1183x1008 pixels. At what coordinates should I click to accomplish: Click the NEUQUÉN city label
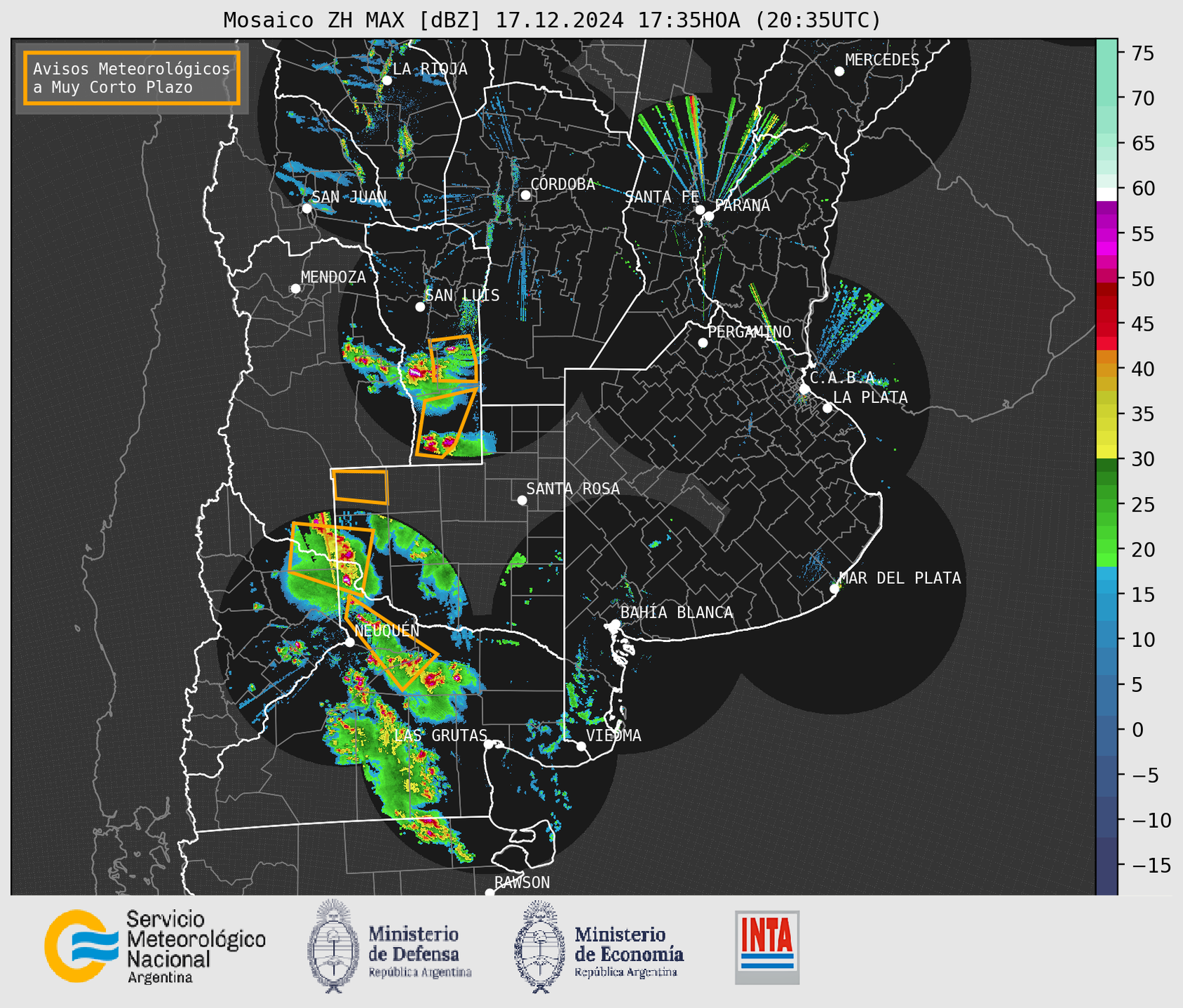pos(387,631)
